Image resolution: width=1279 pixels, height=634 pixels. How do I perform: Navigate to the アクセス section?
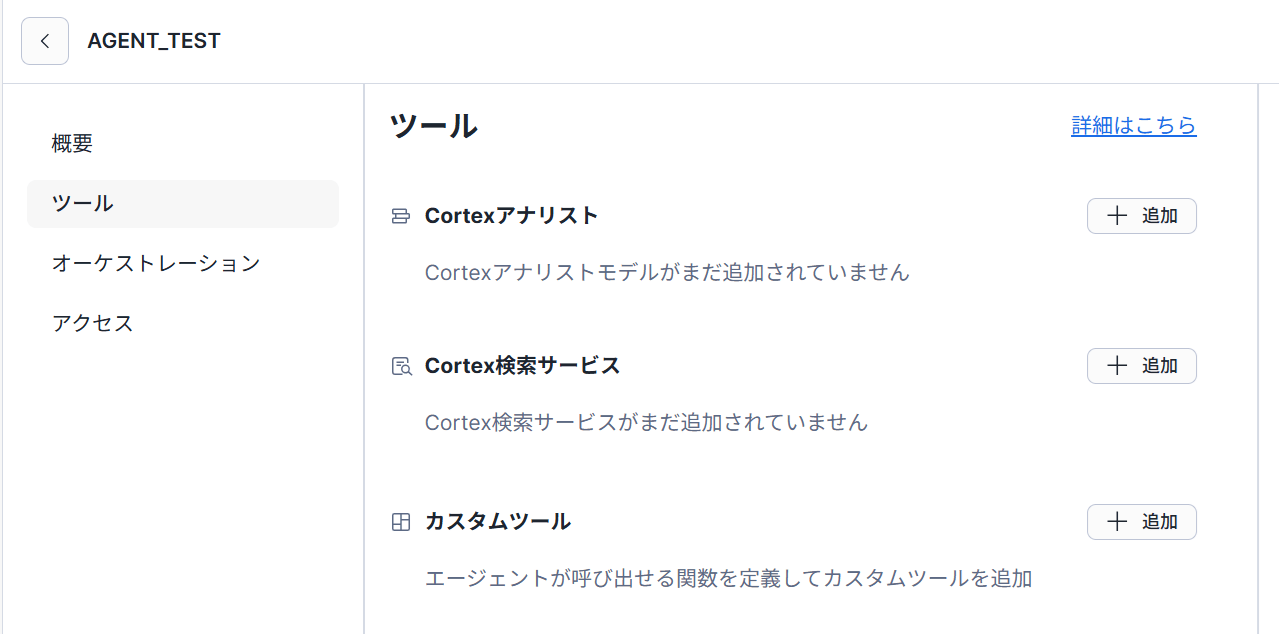click(x=93, y=324)
